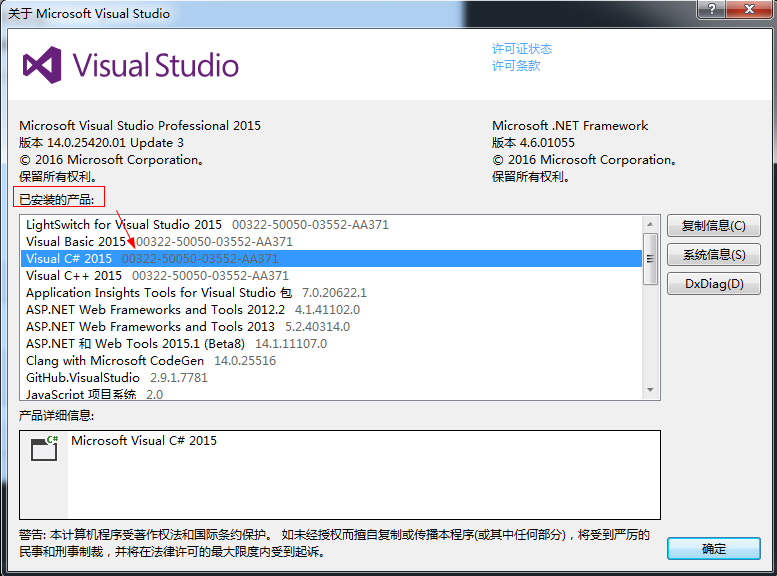The image size is (777, 576).
Task: Select Clang with Microsoft CodeGen row
Action: pos(332,360)
